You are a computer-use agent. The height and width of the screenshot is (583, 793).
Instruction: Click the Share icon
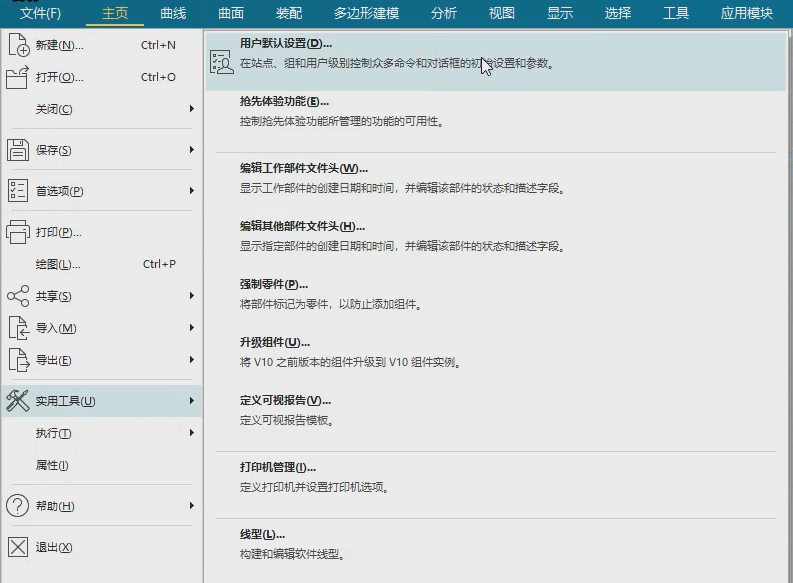(x=18, y=296)
